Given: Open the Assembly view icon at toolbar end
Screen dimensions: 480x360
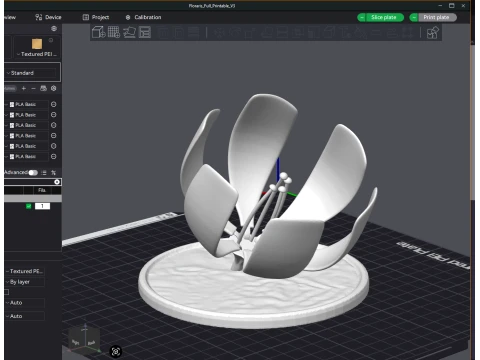Looking at the screenshot, I should 432,33.
